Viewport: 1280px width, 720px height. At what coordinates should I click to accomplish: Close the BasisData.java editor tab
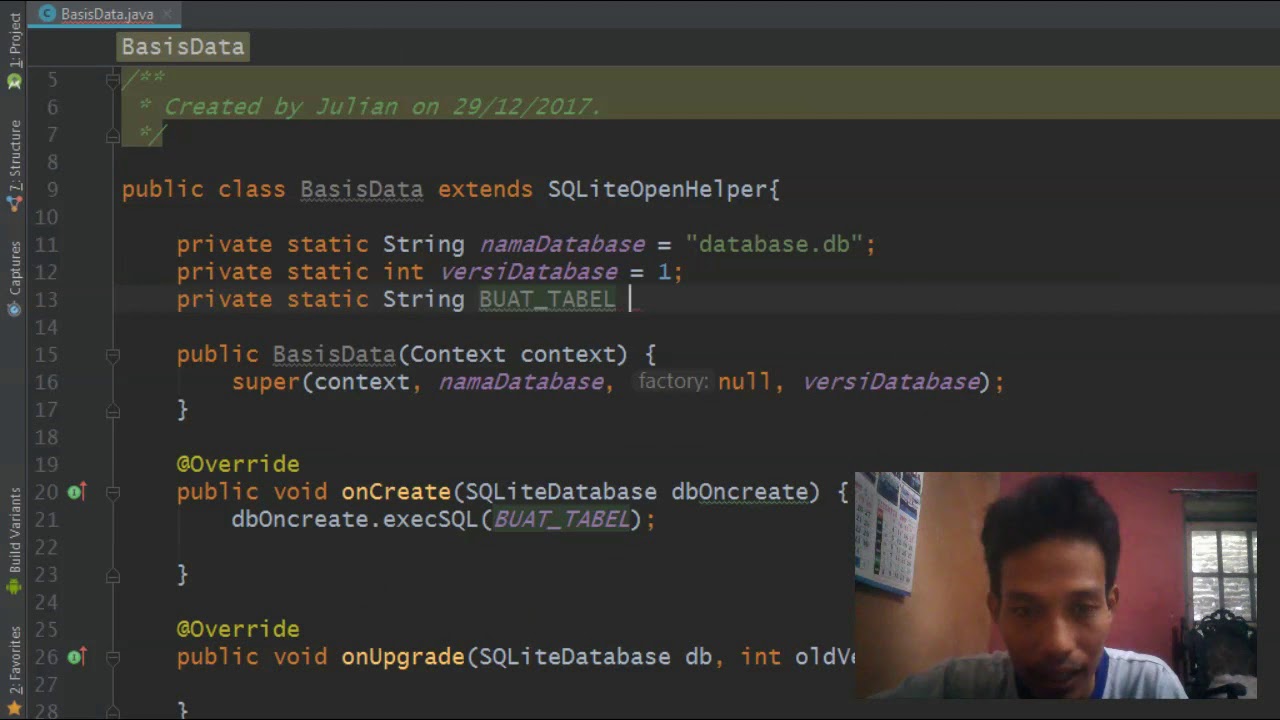click(168, 14)
